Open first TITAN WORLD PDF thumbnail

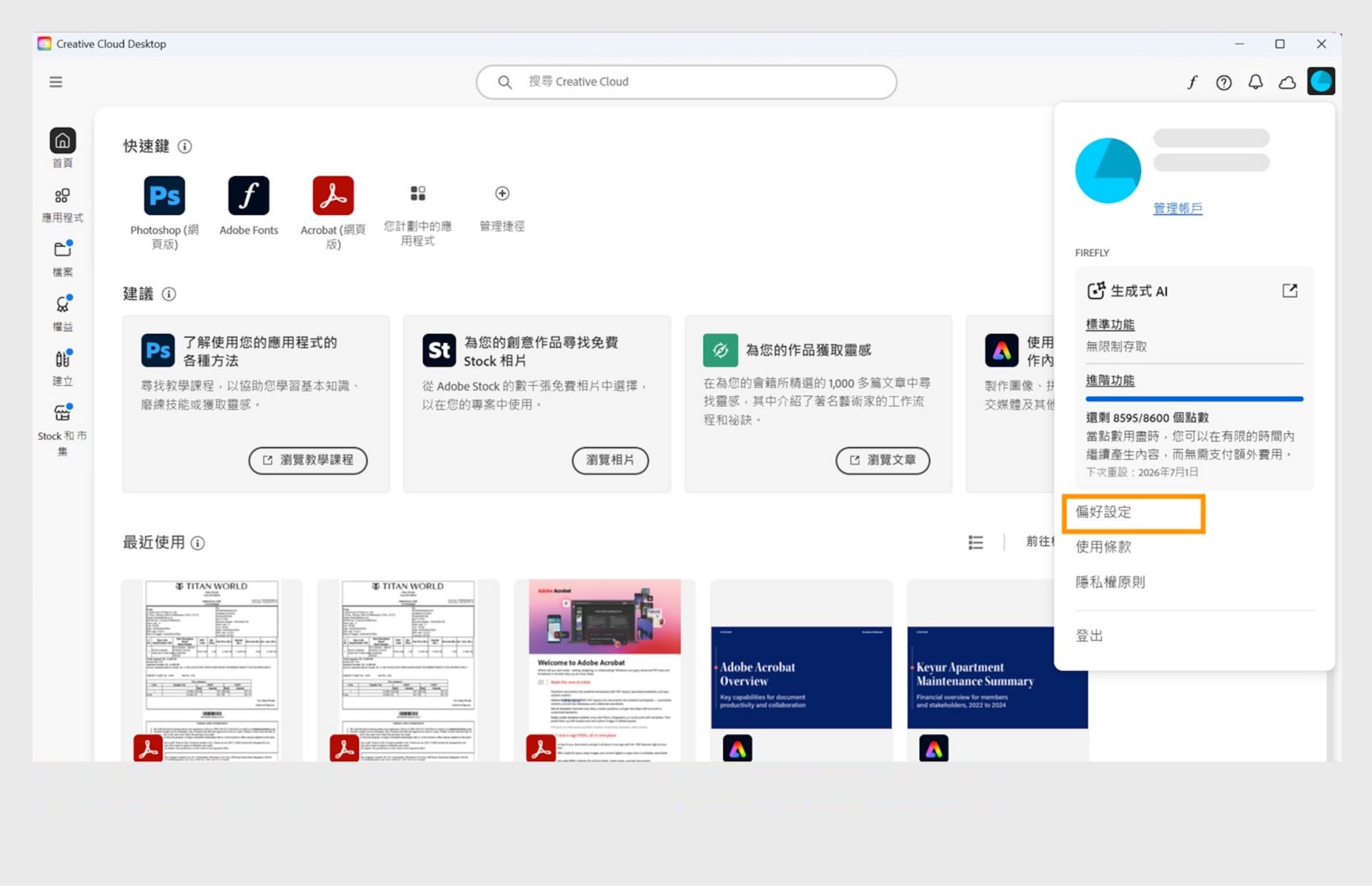coord(212,670)
